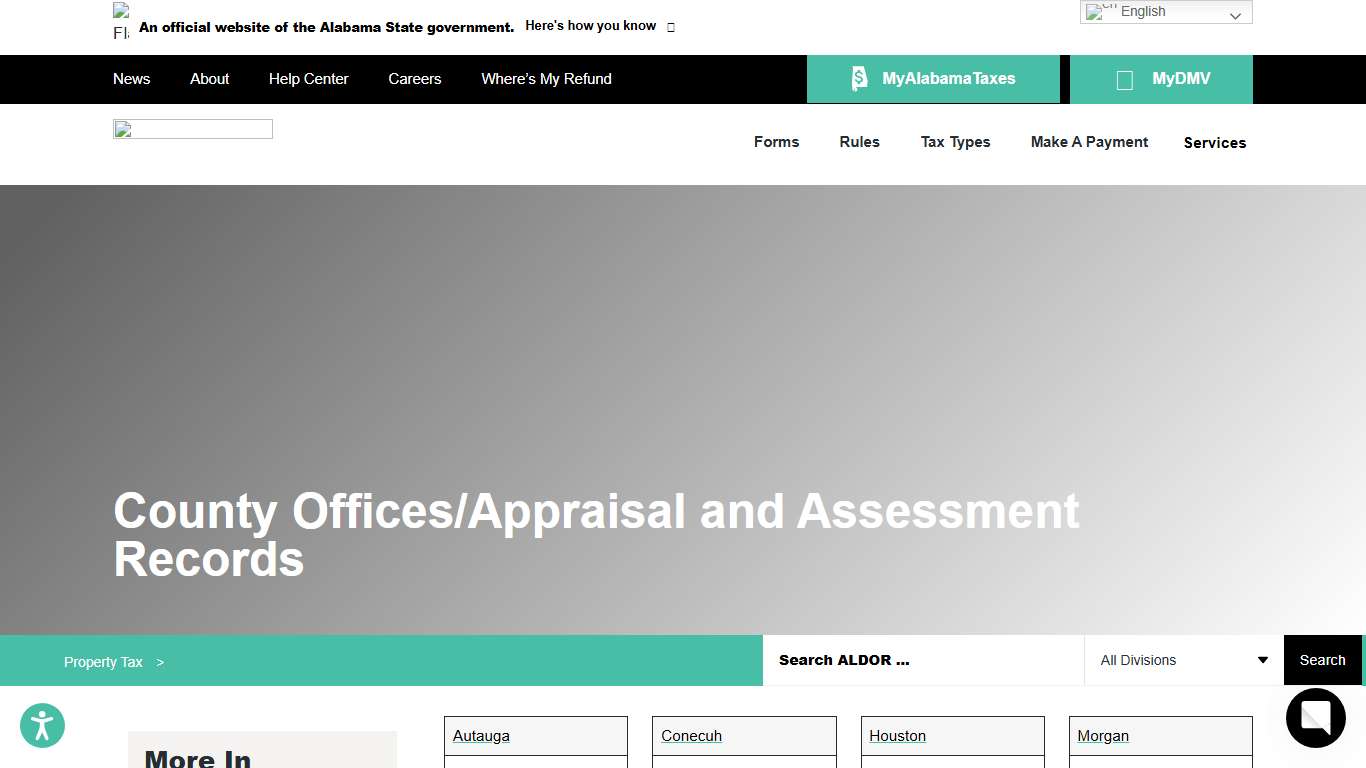This screenshot has height=768, width=1366.
Task: Open the Autauga county link
Action: (481, 736)
